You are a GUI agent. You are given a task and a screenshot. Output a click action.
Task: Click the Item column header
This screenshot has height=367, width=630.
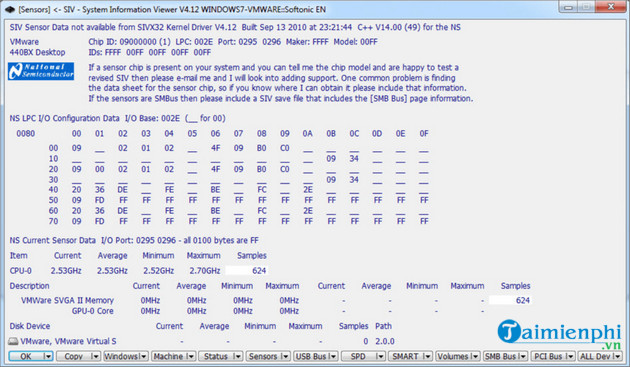point(18,256)
